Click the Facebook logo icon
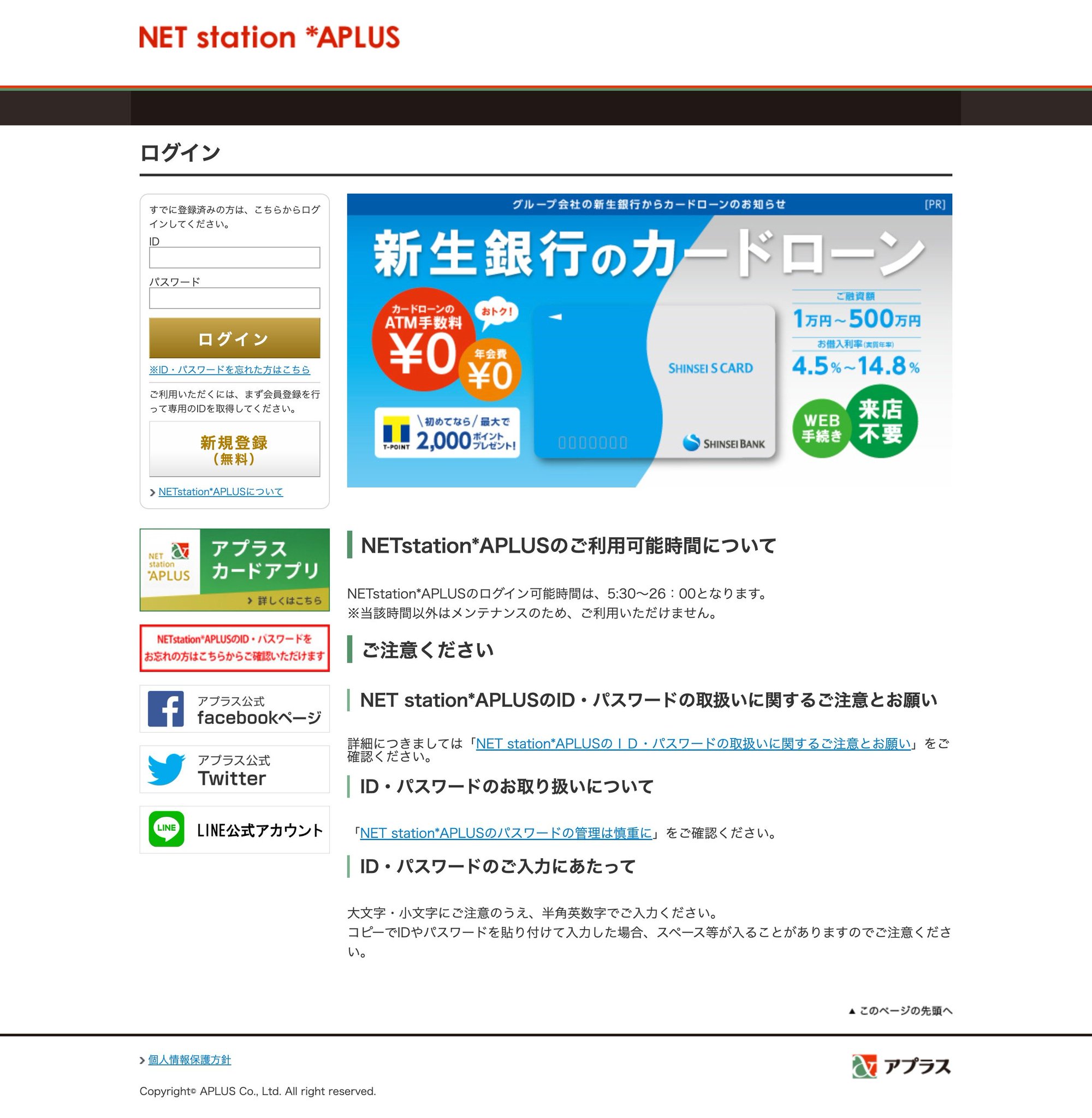1092x1118 pixels. 166,709
